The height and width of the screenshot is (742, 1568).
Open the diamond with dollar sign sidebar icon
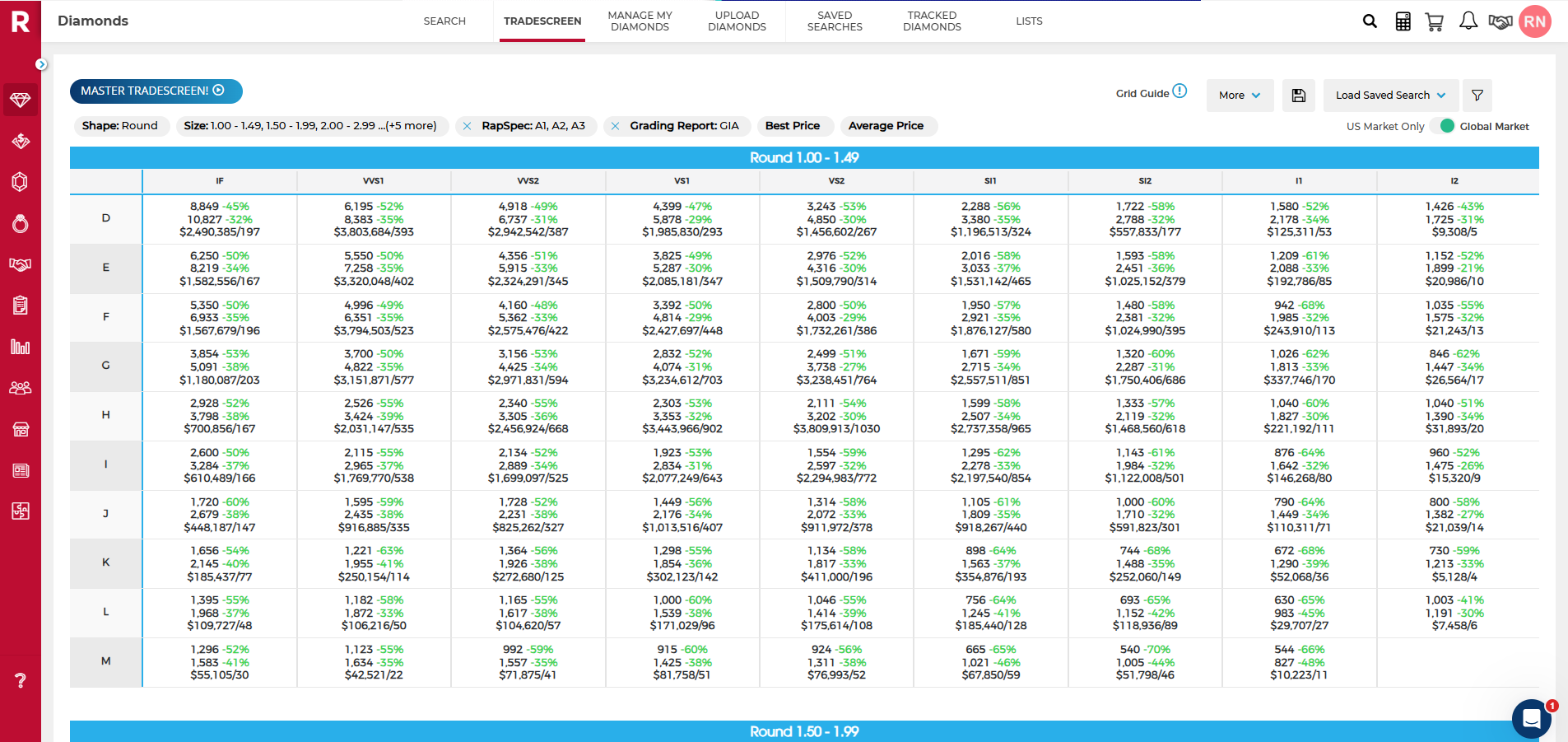21,141
